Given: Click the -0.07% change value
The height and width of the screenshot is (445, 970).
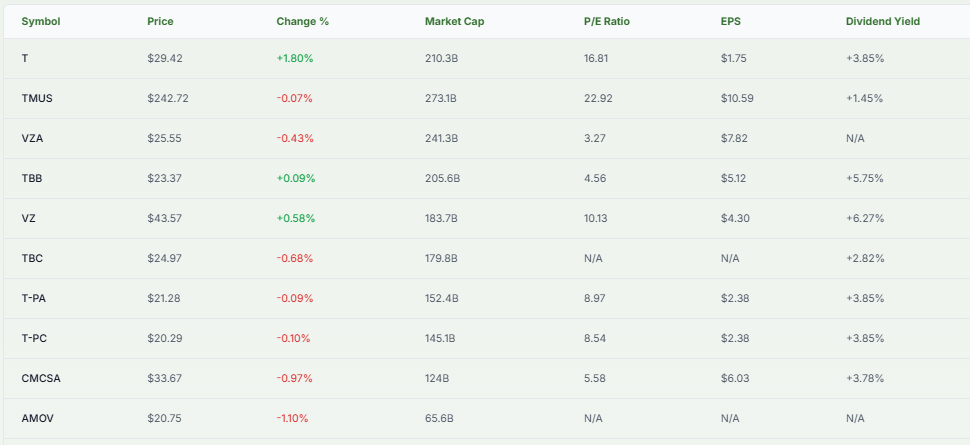Looking at the screenshot, I should click(294, 98).
